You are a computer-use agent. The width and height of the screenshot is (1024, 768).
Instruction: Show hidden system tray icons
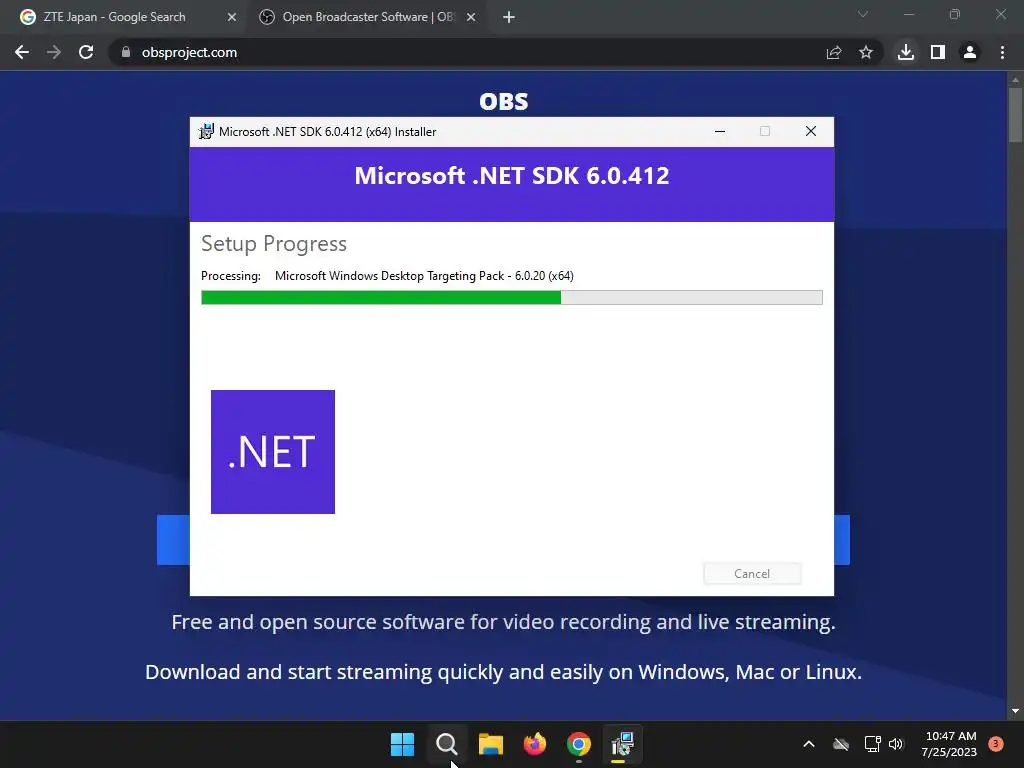[x=808, y=744]
